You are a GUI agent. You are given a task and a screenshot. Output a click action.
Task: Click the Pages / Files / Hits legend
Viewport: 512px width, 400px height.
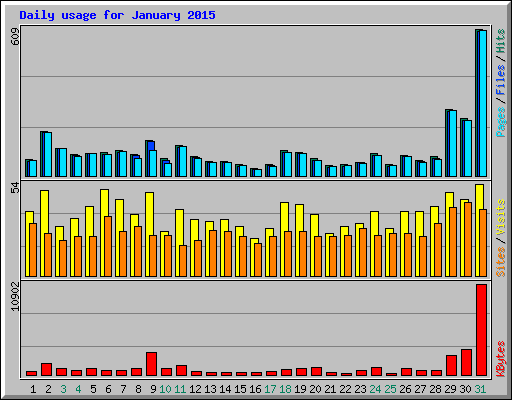[501, 83]
